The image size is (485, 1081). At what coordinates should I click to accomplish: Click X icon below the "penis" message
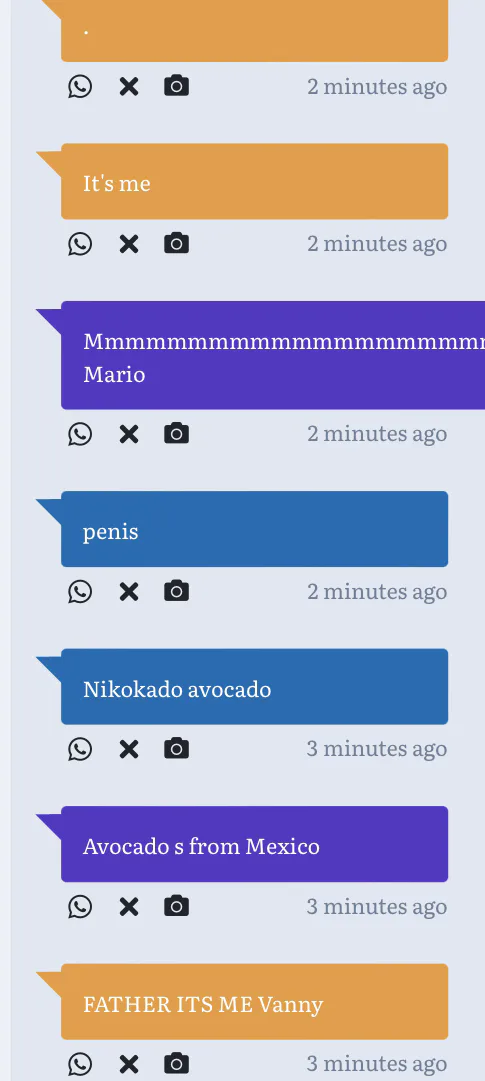(129, 592)
